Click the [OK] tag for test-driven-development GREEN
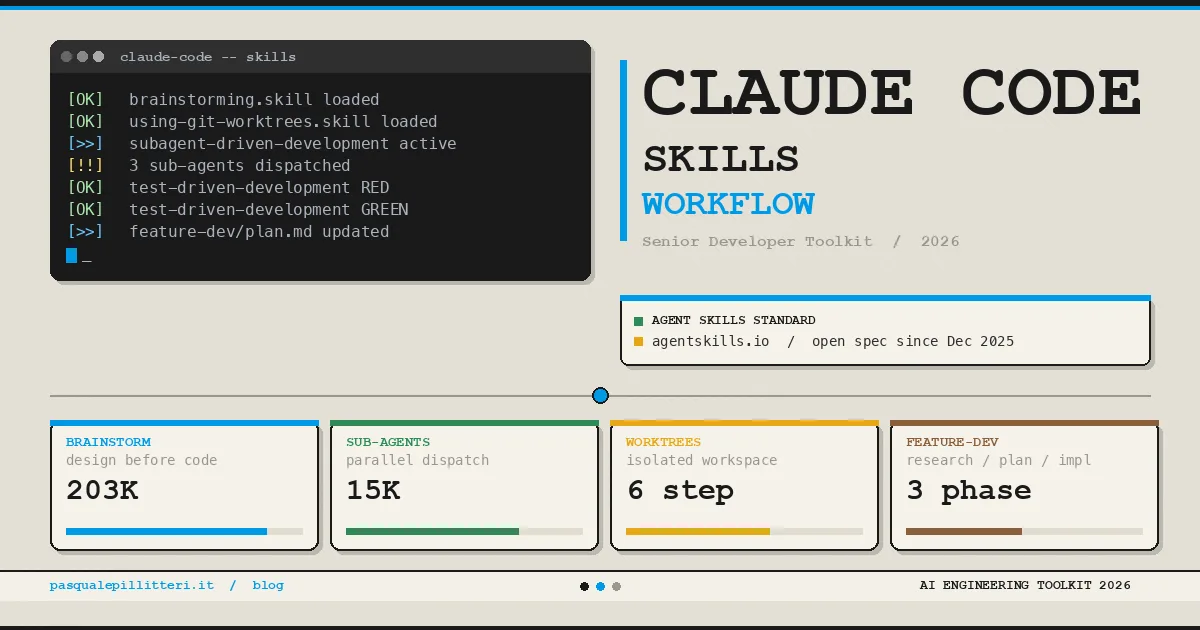Image resolution: width=1200 pixels, height=630 pixels. (85, 210)
